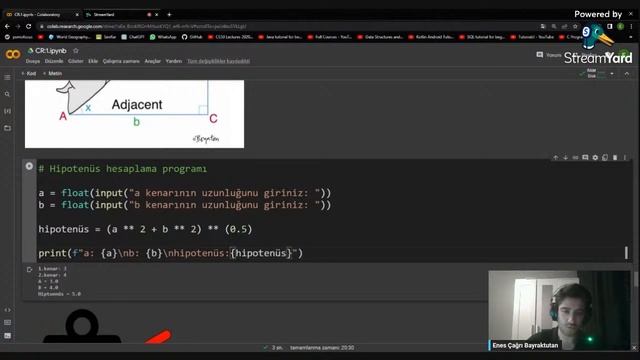Move the code cell down
The width and height of the screenshot is (640, 360).
click(x=565, y=158)
